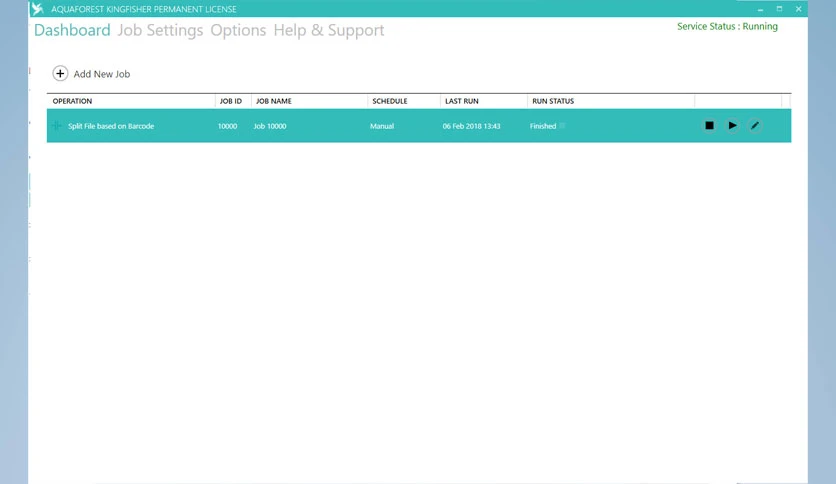Image resolution: width=836 pixels, height=484 pixels.
Task: Click the '06 Feb 2018 13:43' last run cell
Action: point(471,126)
